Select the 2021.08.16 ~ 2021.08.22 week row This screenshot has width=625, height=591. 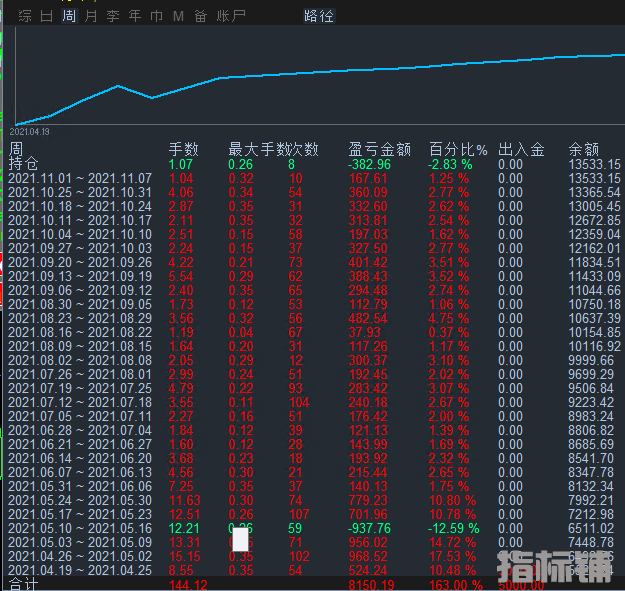tap(314, 332)
